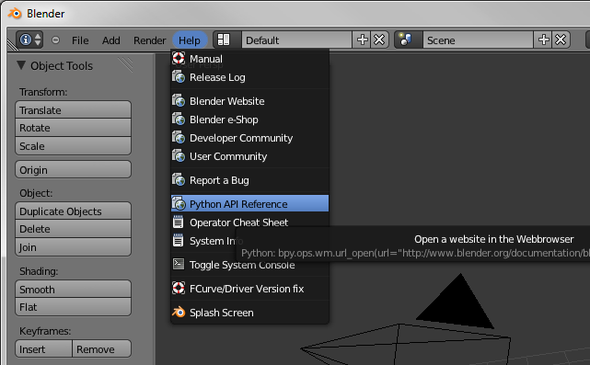Click the Blender logo in title bar
The height and width of the screenshot is (365, 590).
coord(15,14)
